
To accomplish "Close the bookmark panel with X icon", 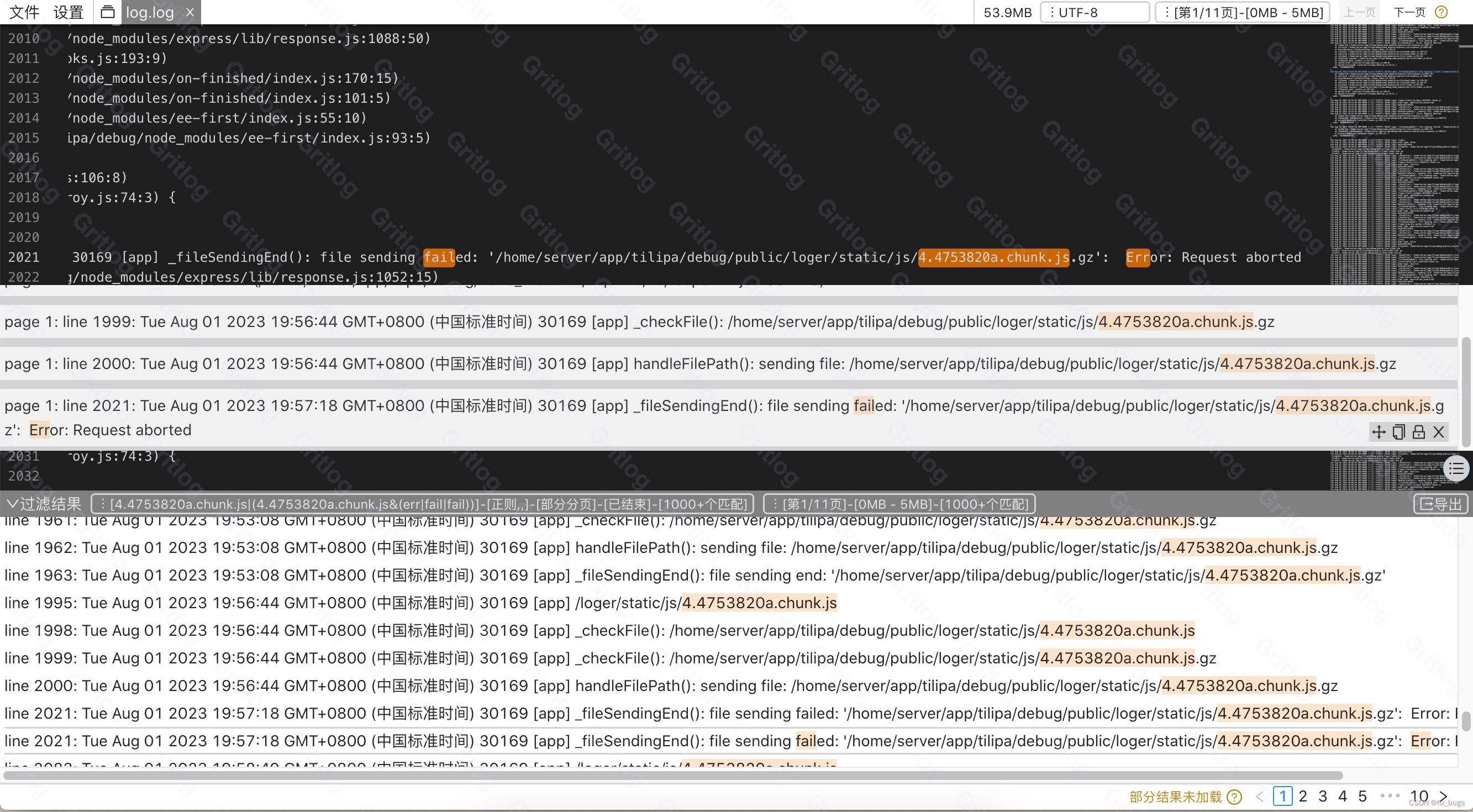I will click(x=1439, y=432).
